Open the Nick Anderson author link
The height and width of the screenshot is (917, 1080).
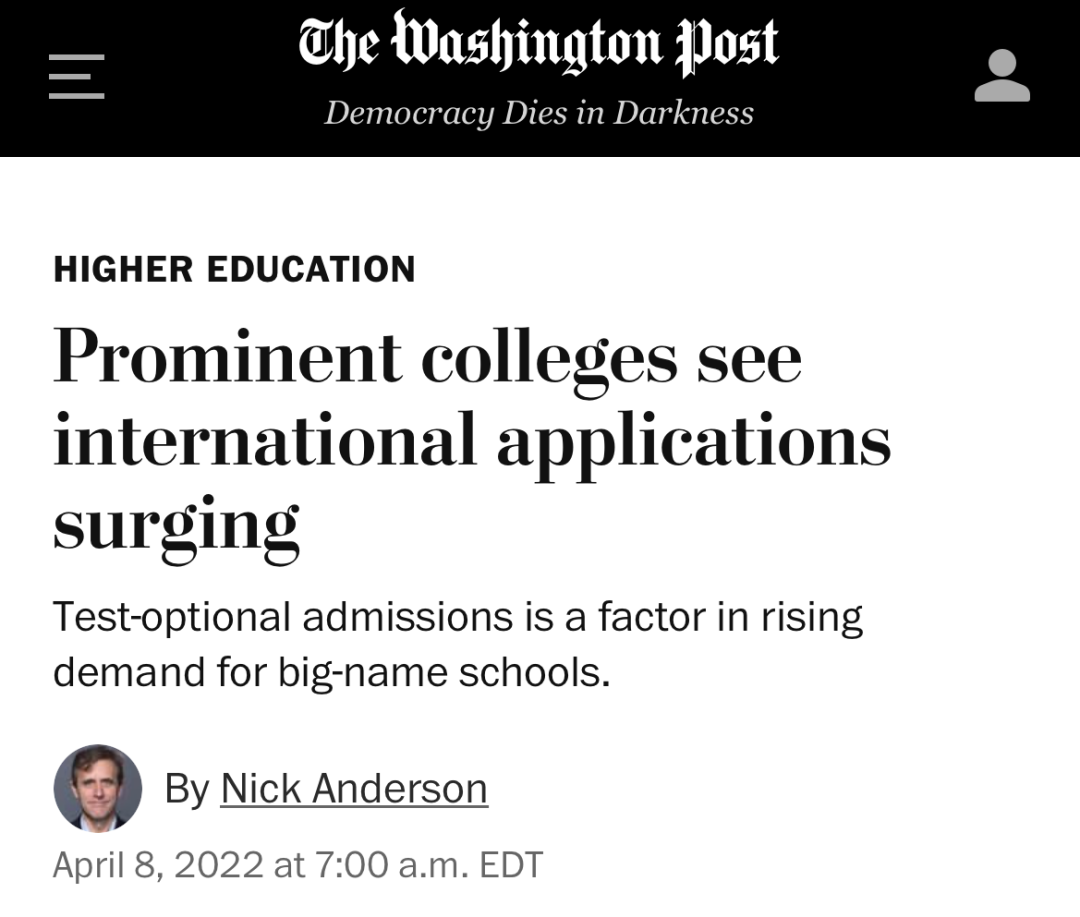[354, 789]
